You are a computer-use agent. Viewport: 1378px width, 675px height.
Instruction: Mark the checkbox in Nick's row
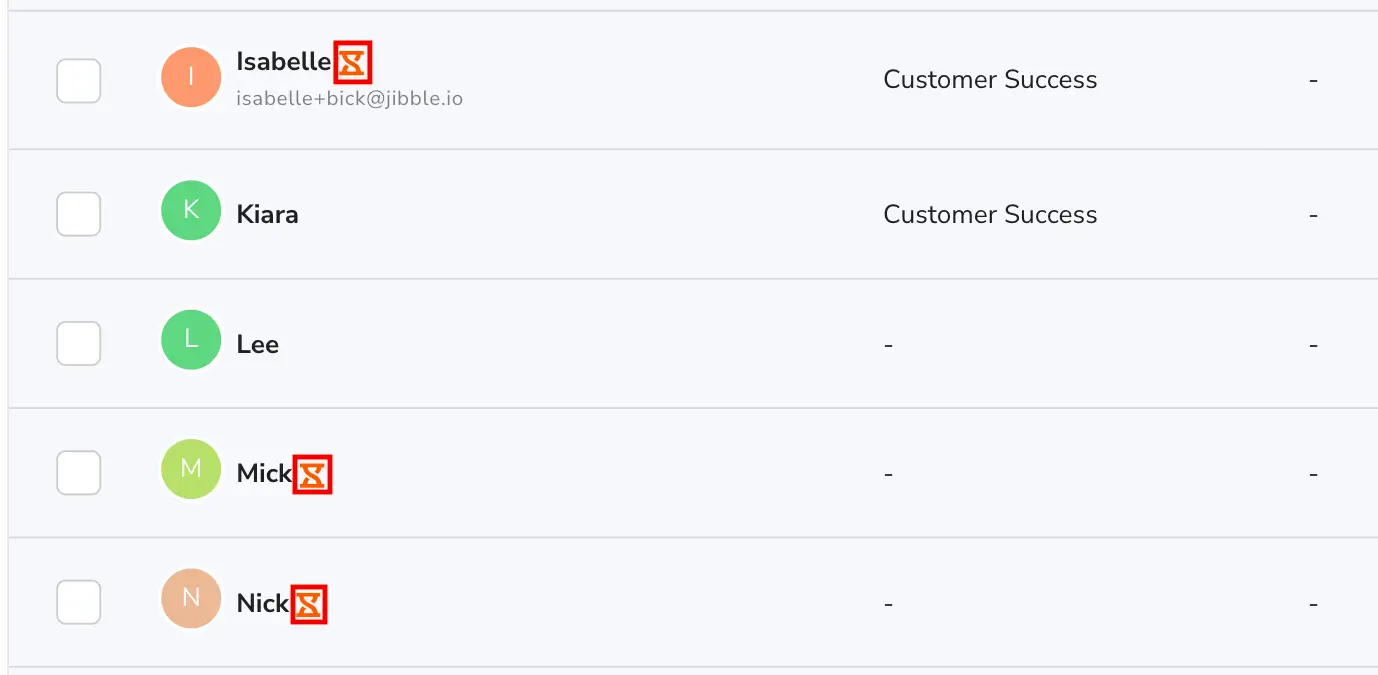click(78, 602)
